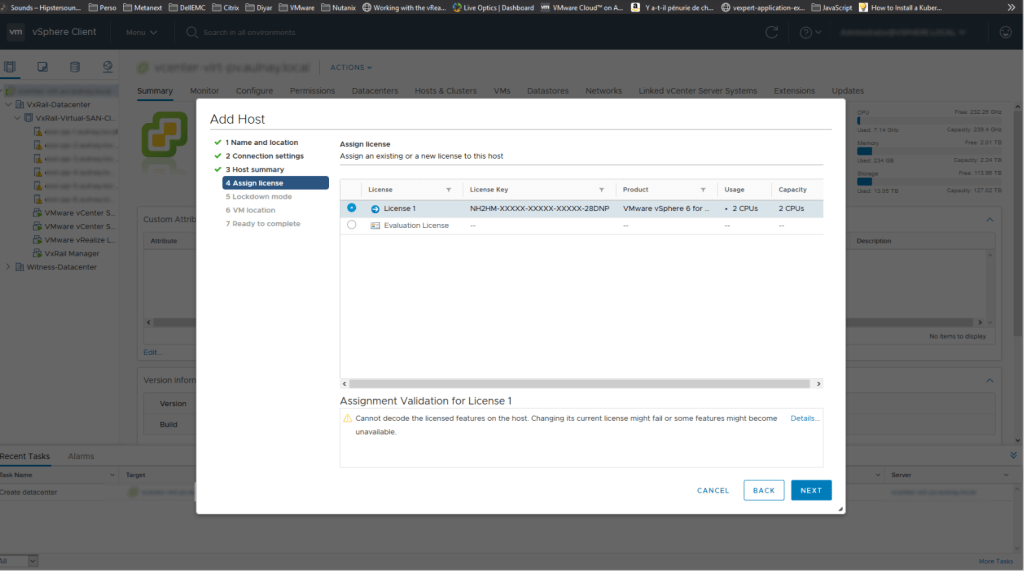Open the Networking inventory icon
The height and width of the screenshot is (571, 1024).
(x=107, y=67)
